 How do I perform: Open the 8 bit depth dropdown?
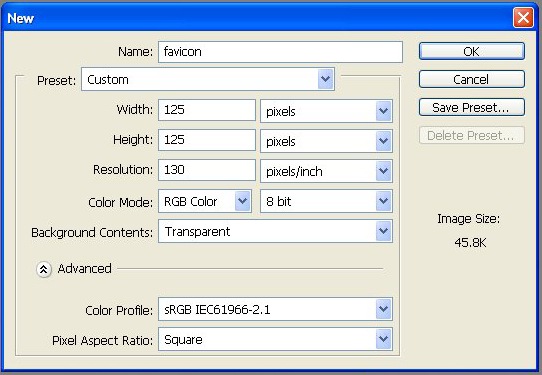click(x=326, y=201)
